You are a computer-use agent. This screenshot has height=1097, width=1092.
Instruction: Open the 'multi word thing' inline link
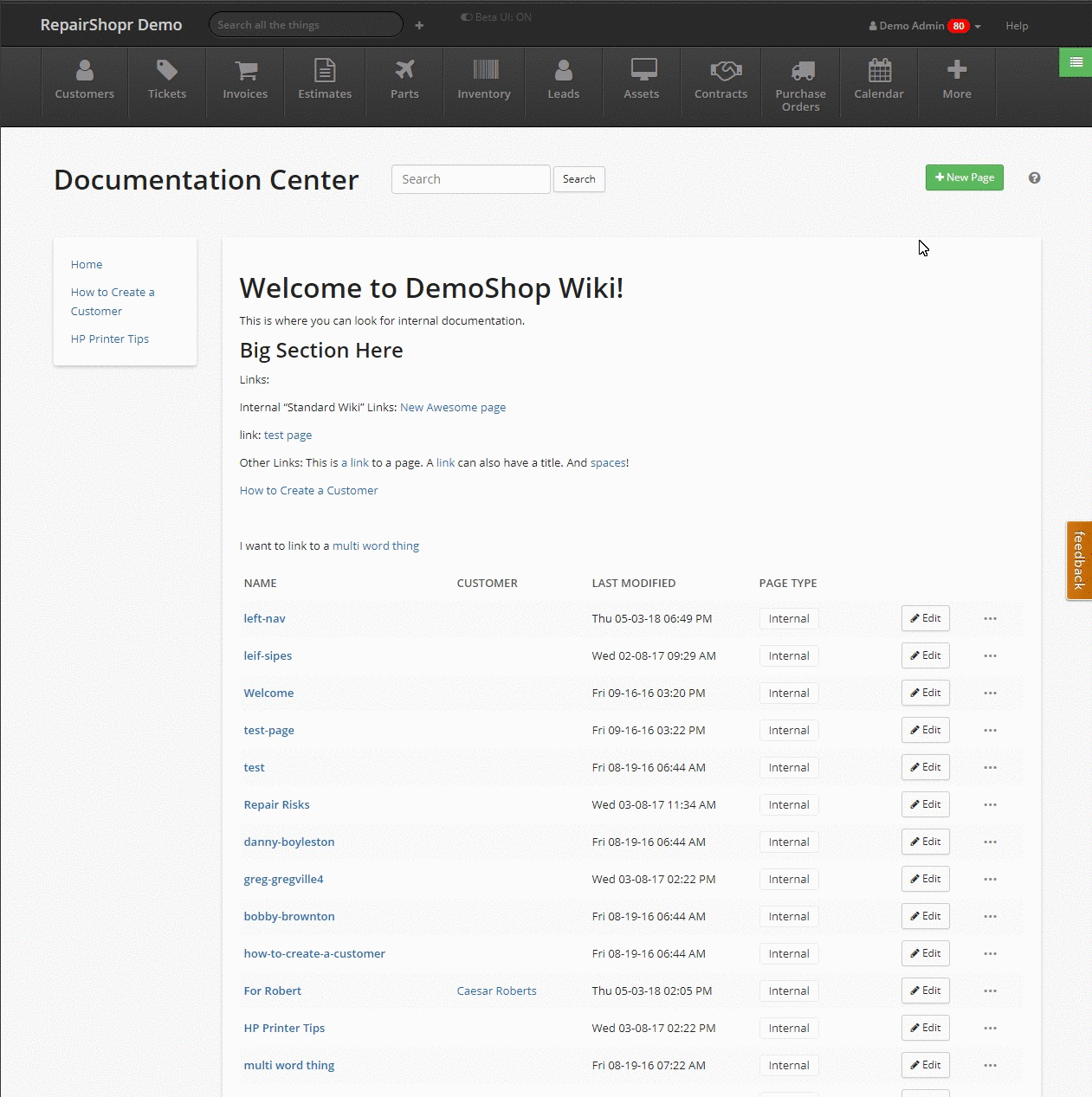376,545
